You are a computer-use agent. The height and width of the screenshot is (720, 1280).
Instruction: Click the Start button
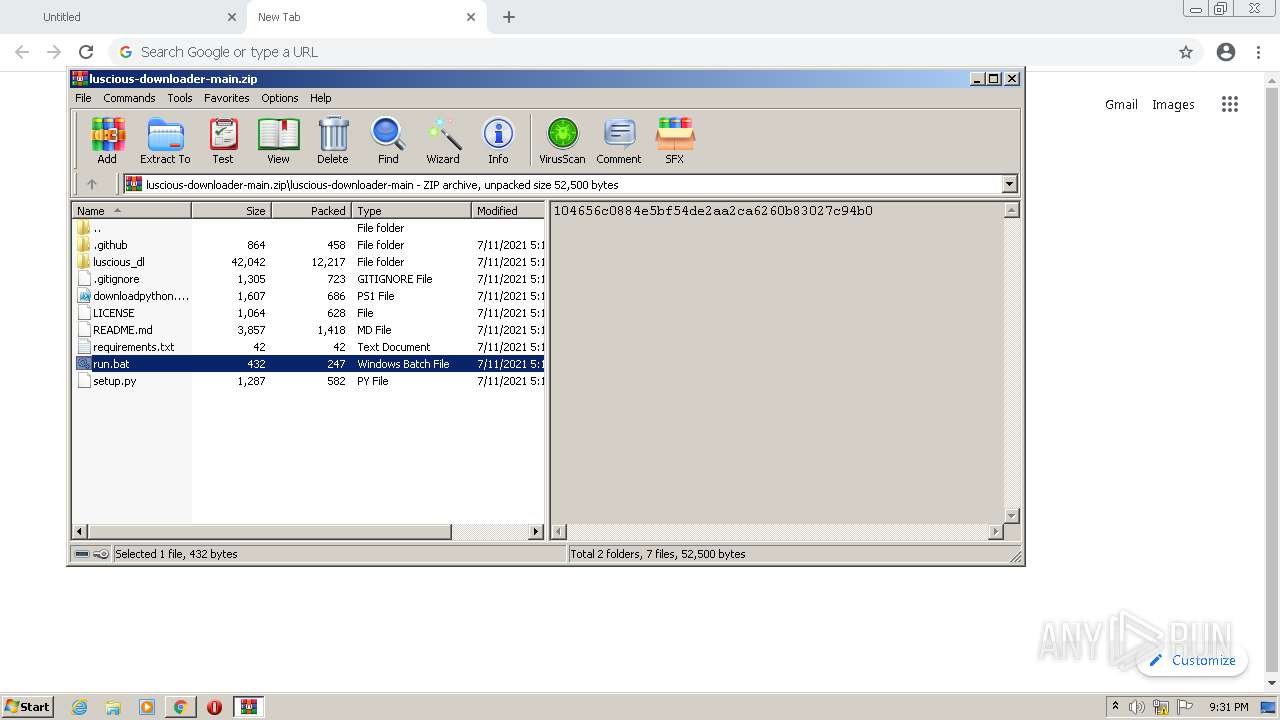(28, 707)
